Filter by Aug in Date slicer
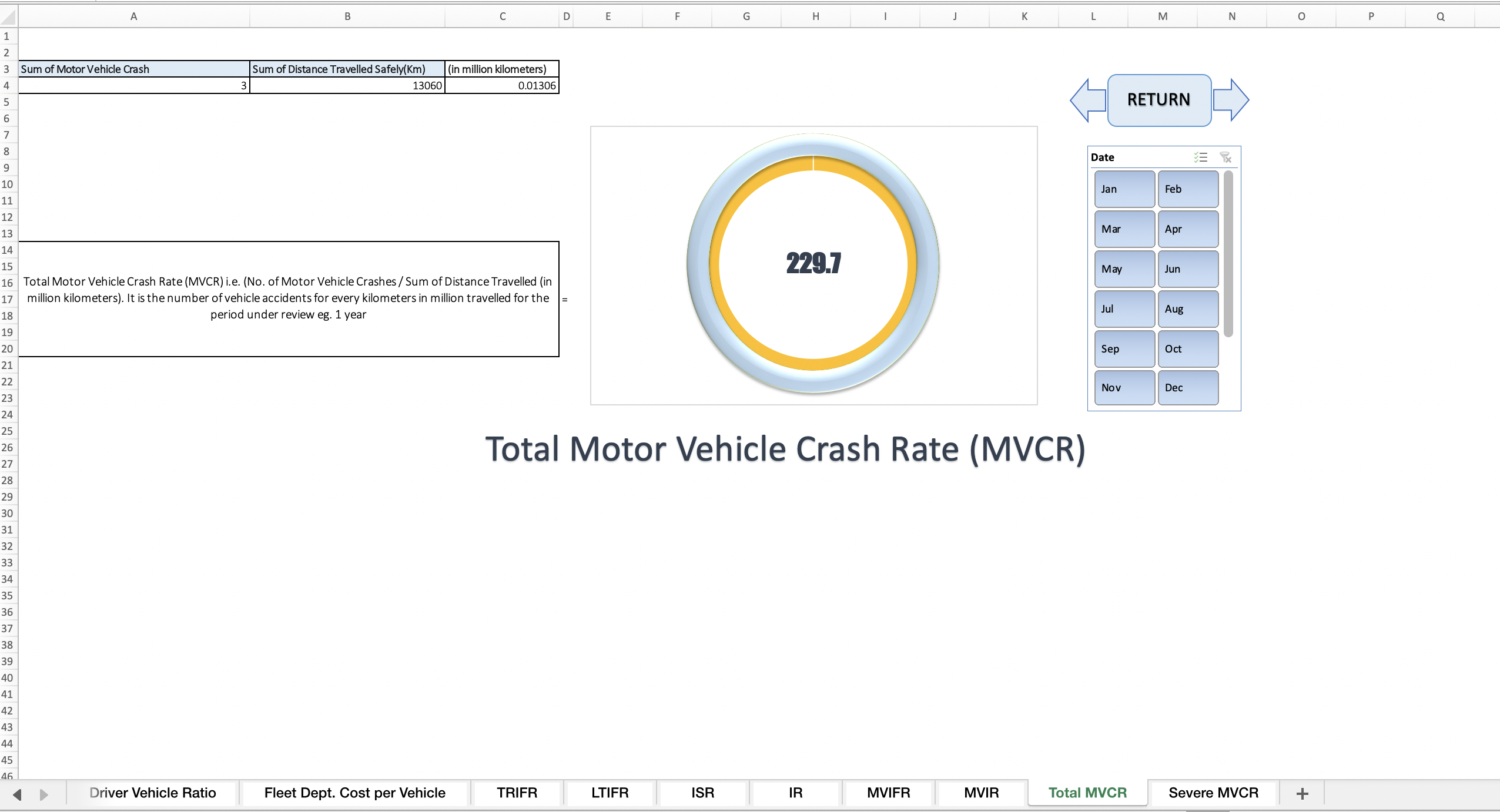The height and width of the screenshot is (812, 1500). (1188, 309)
